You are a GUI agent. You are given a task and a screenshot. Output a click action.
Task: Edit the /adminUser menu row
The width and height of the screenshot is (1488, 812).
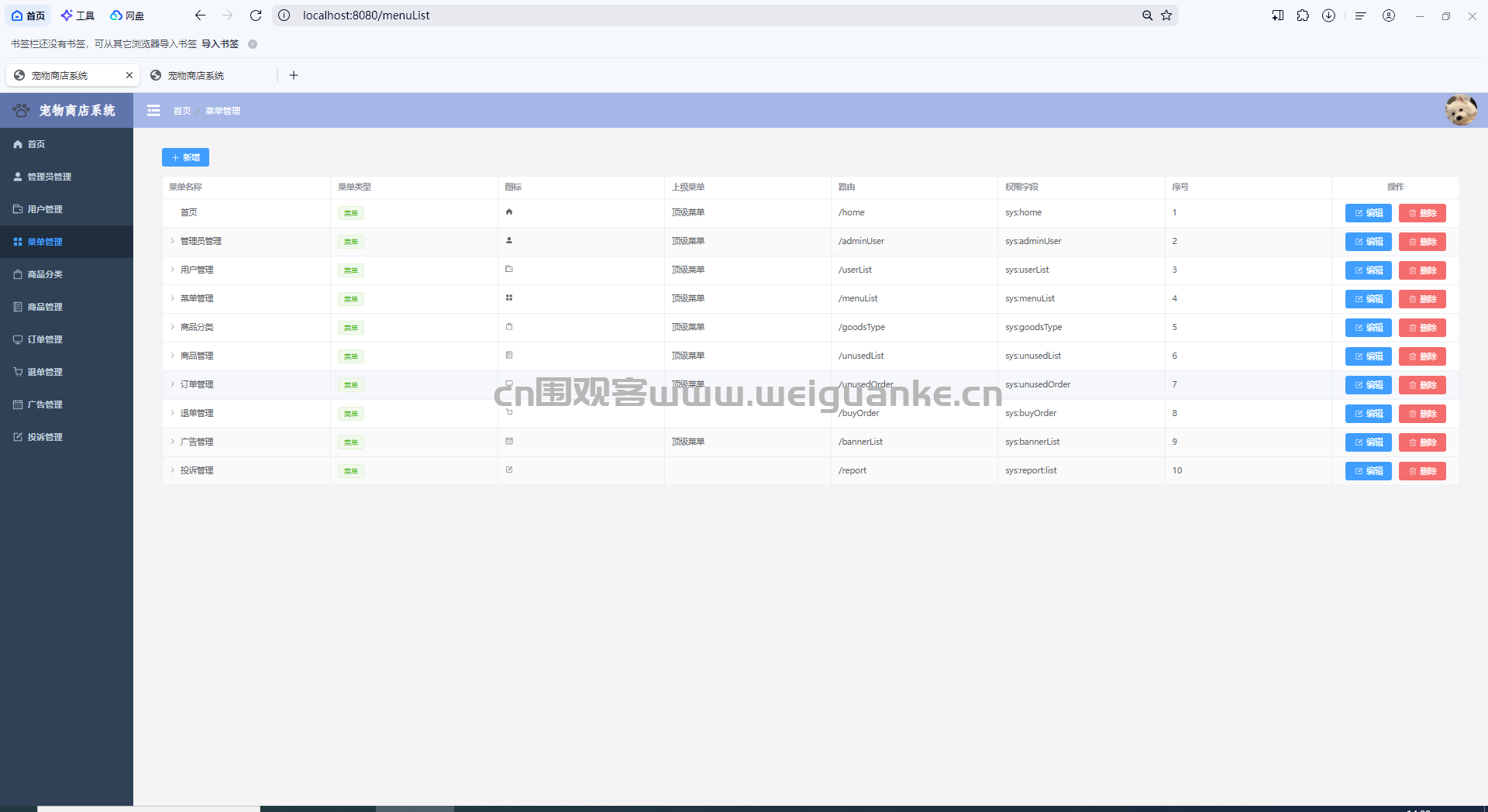coord(1368,242)
